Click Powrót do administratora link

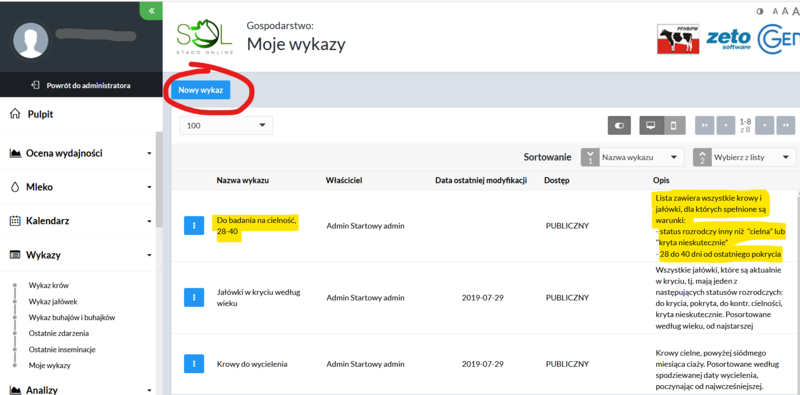coord(81,85)
